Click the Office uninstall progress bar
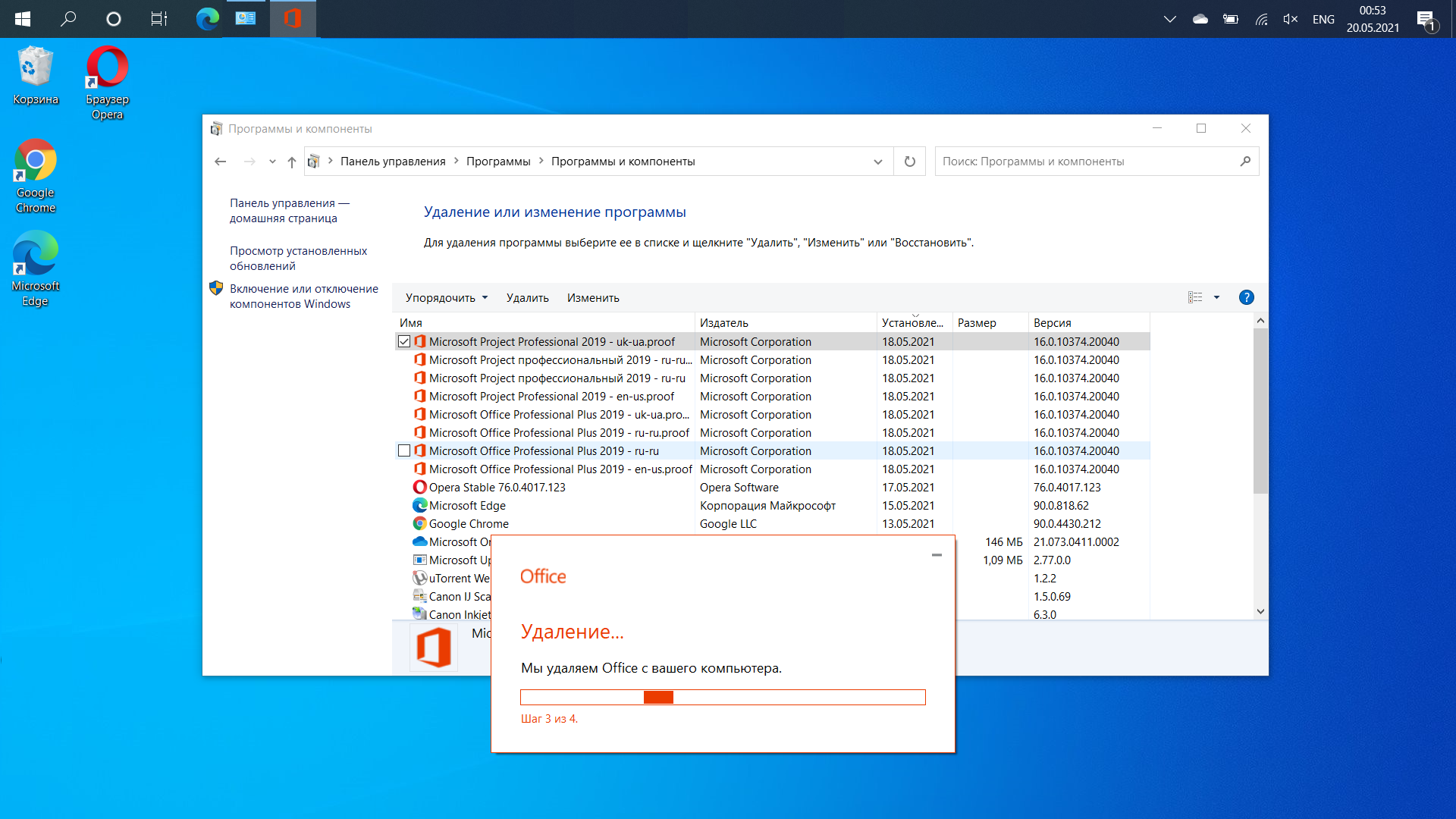This screenshot has height=819, width=1456. (x=723, y=698)
